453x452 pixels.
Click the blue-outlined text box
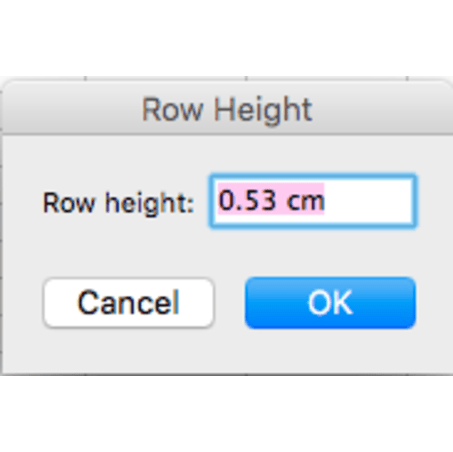coord(313,201)
